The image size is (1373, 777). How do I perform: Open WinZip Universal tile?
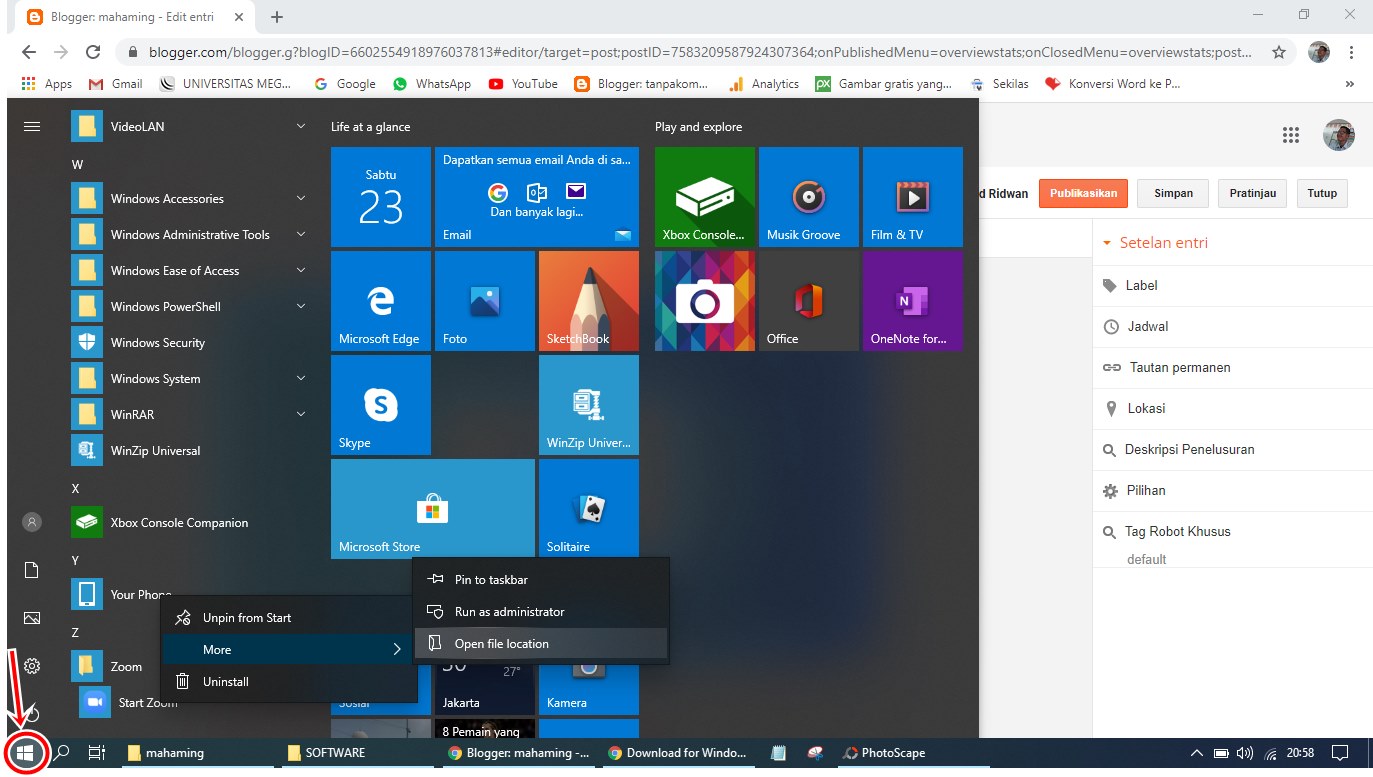pyautogui.click(x=588, y=405)
